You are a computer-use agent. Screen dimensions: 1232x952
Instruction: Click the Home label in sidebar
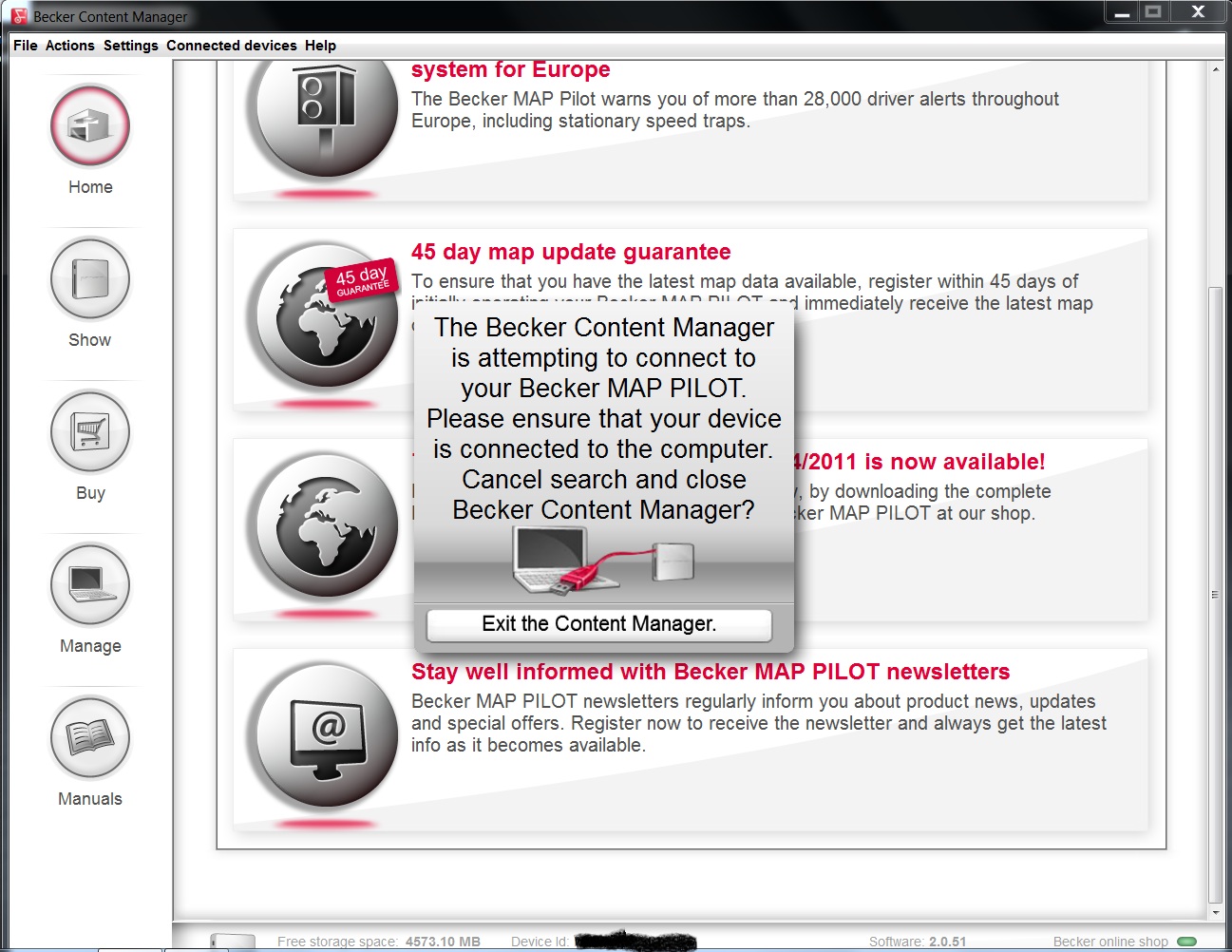tap(90, 187)
